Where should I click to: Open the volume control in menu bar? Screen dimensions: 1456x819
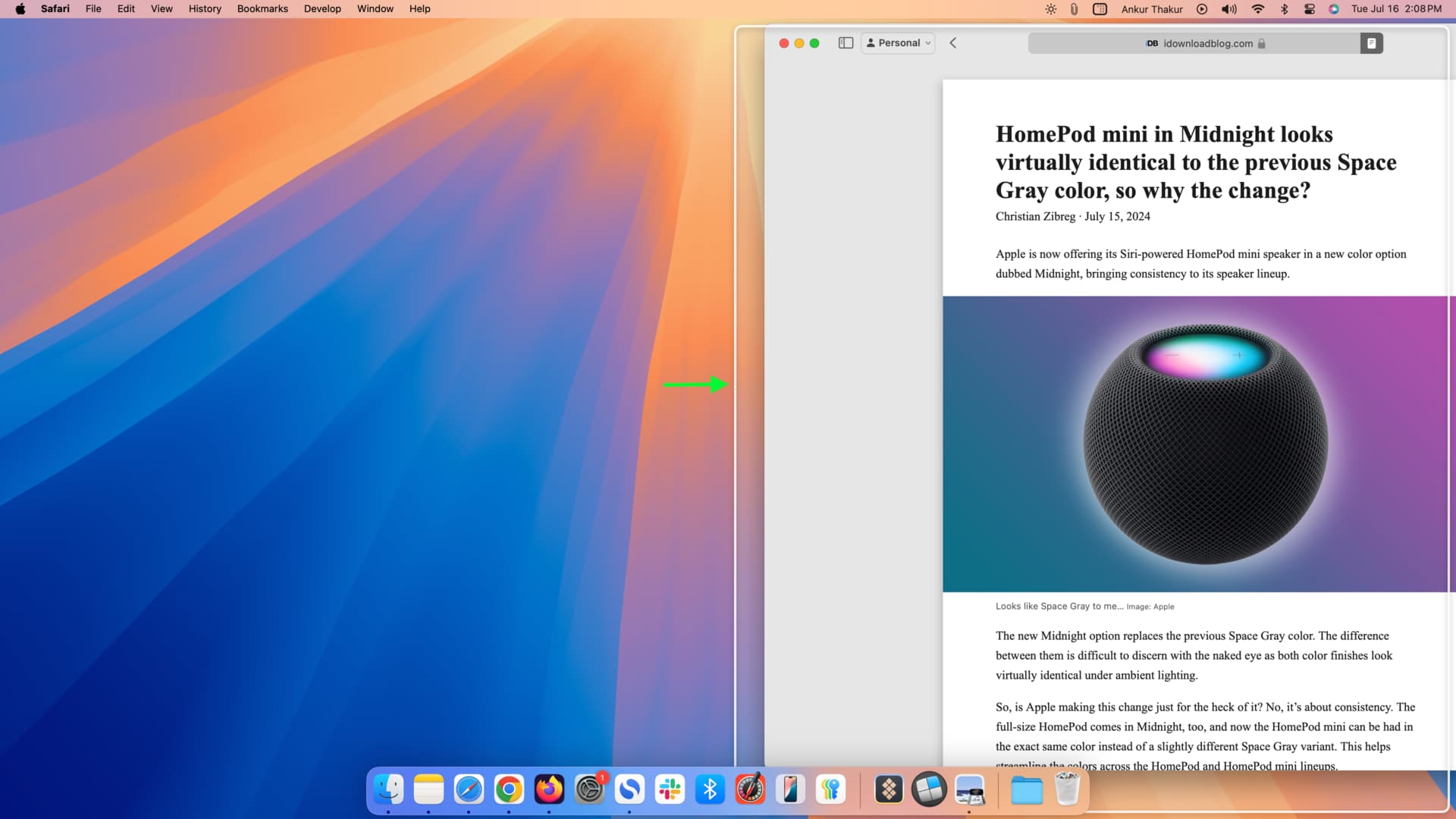tap(1228, 9)
